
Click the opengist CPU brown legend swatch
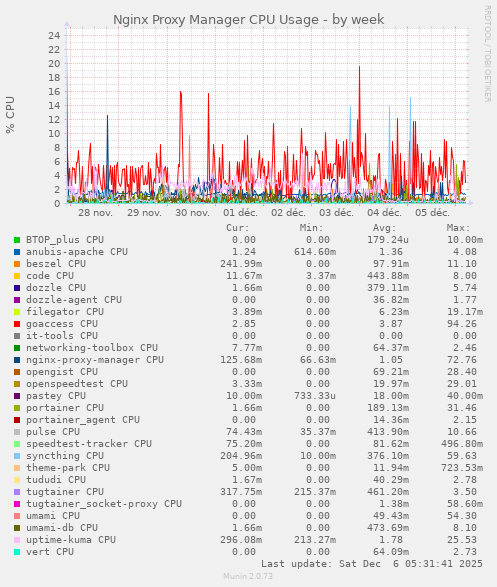17,372
